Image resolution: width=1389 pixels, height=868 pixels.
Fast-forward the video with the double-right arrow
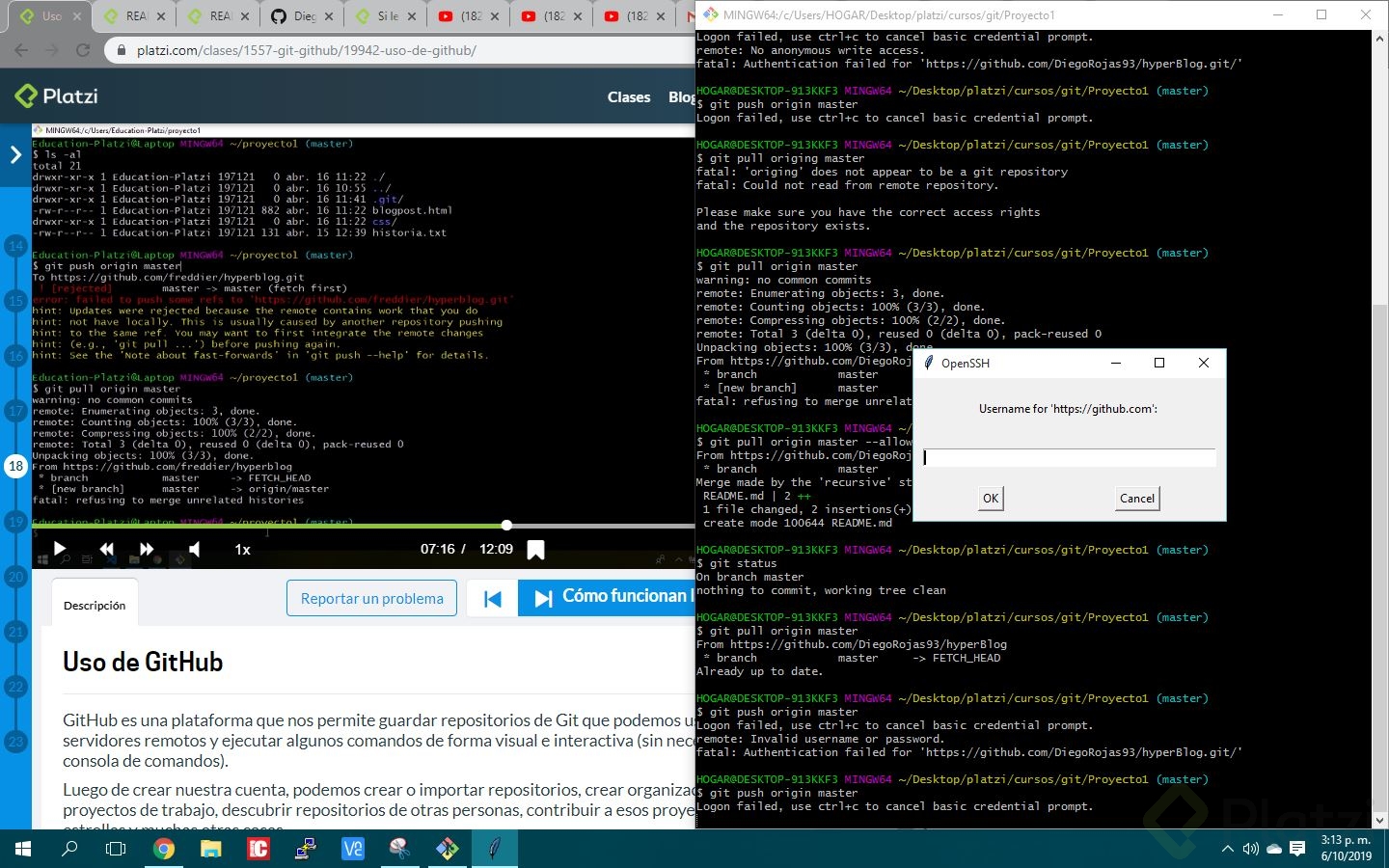click(x=147, y=549)
